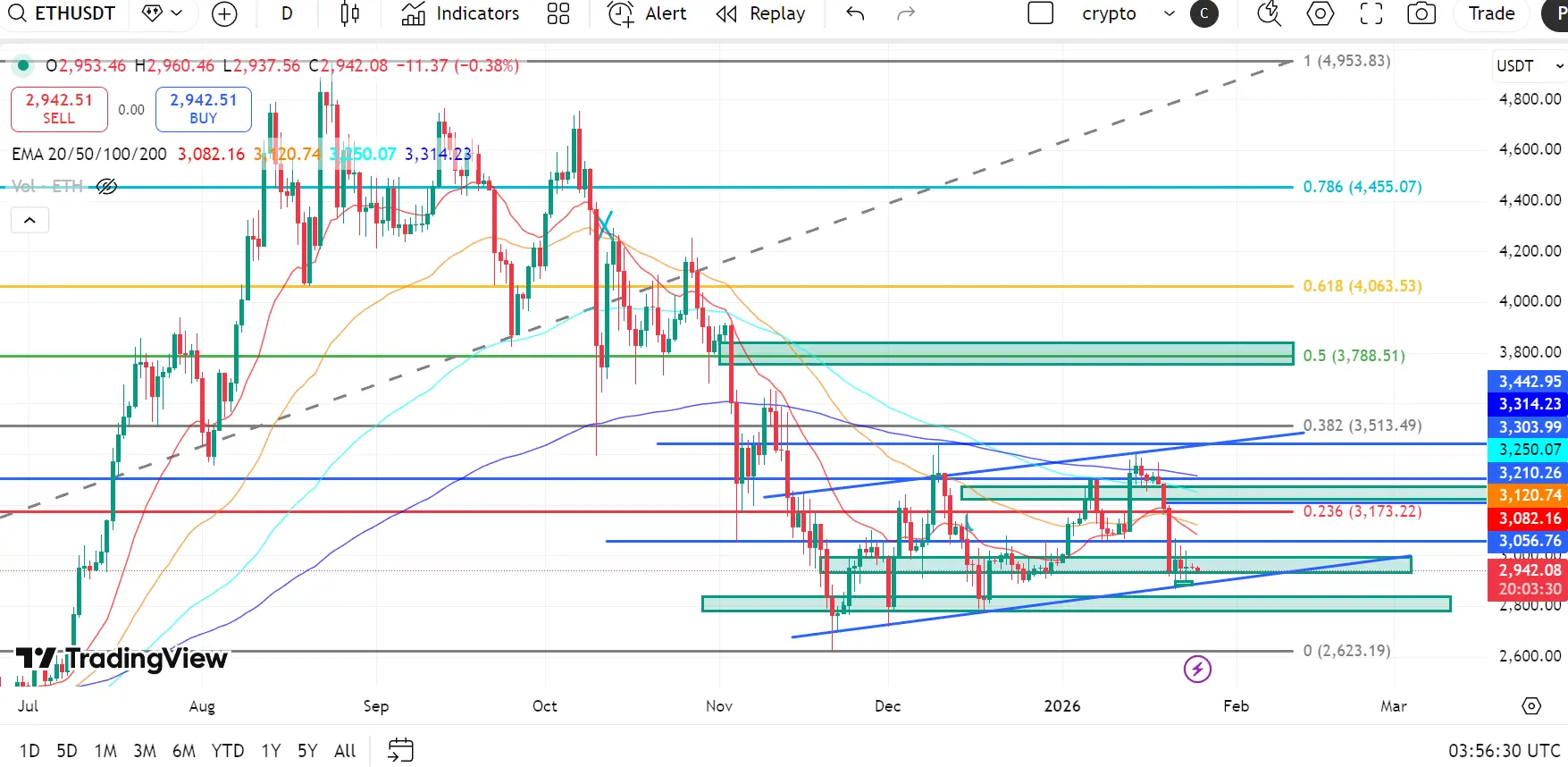1568x767 pixels.
Task: Open the compare or add symbol plus icon
Action: 224,13
